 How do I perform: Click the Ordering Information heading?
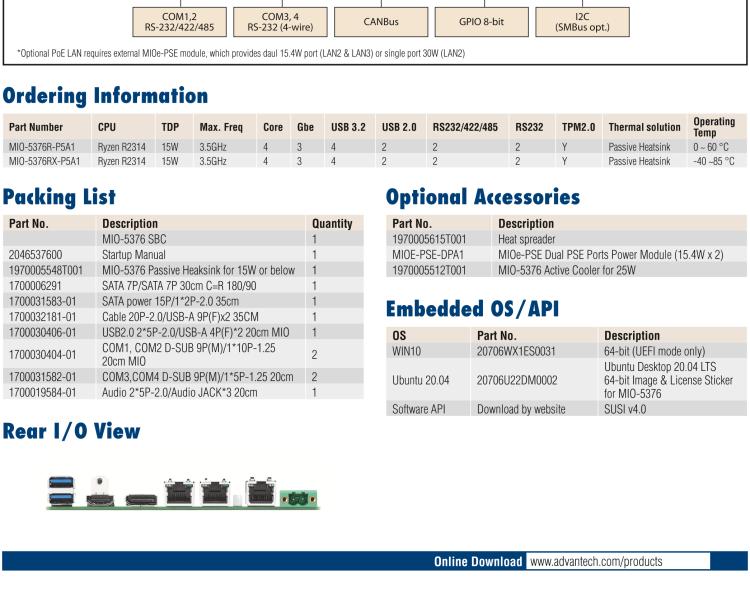105,96
